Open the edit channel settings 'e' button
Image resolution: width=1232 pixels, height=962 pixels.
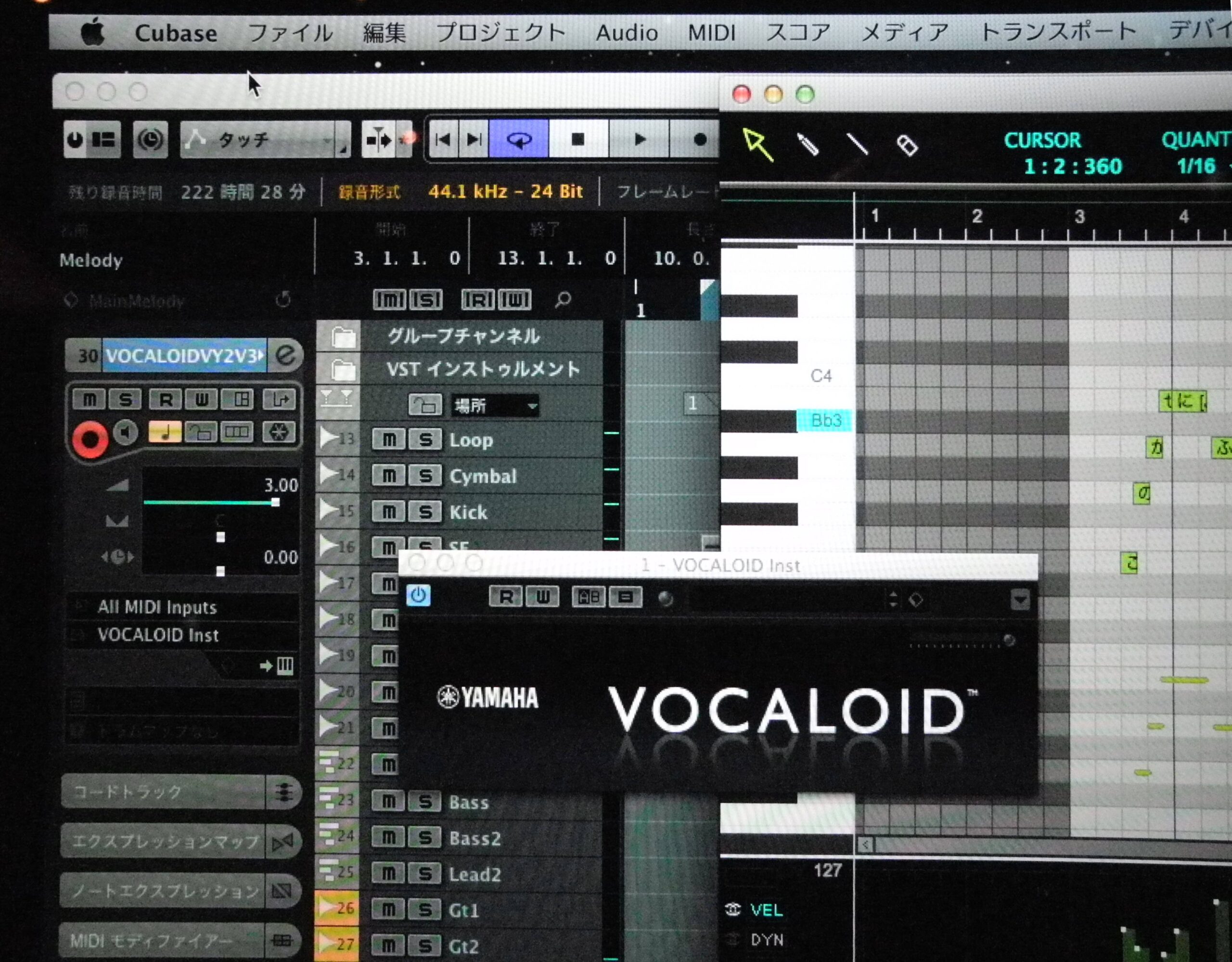285,355
